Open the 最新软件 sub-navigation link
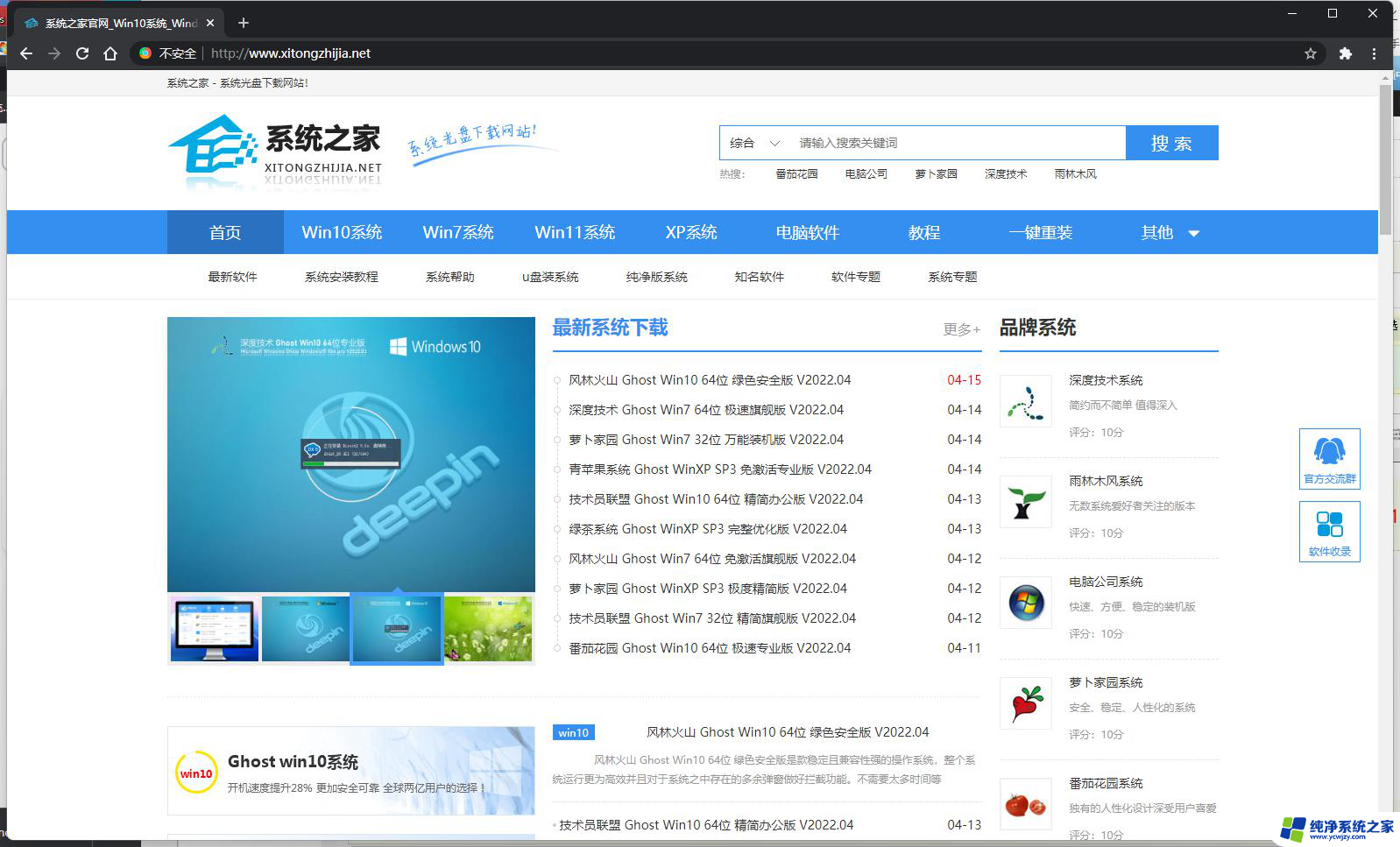Screen dimensions: 1400x847 (x=232, y=277)
